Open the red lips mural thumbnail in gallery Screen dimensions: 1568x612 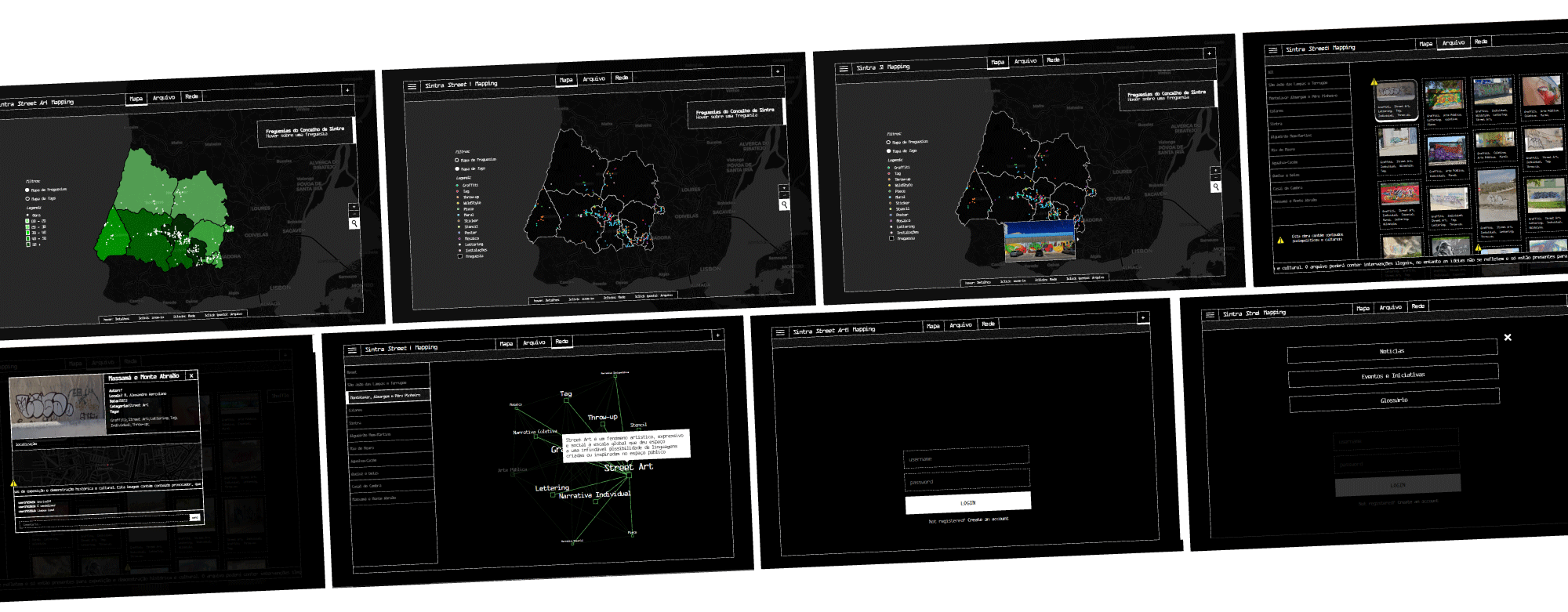[1541, 92]
